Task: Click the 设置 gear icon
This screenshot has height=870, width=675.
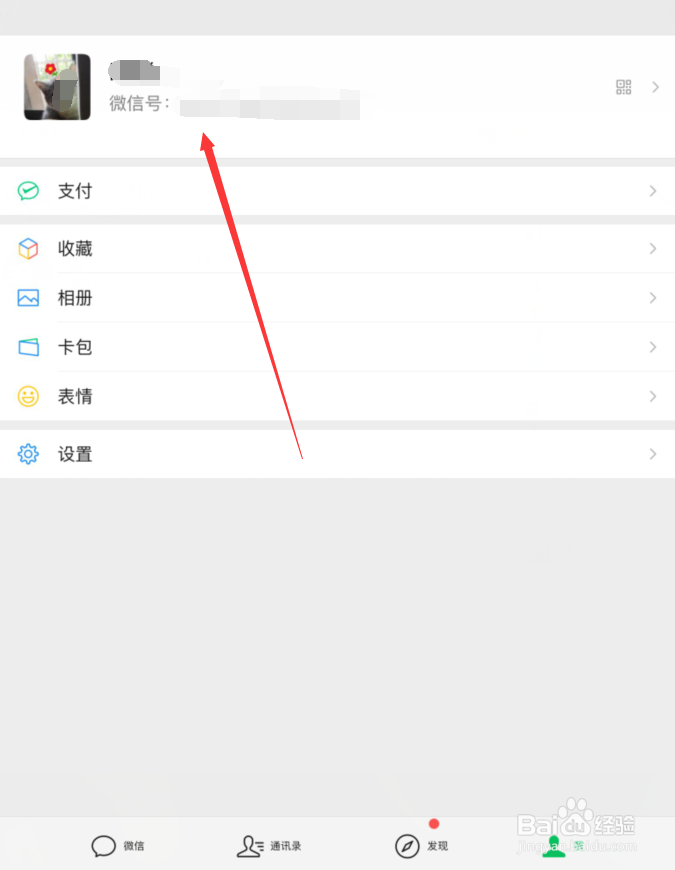Action: [28, 454]
